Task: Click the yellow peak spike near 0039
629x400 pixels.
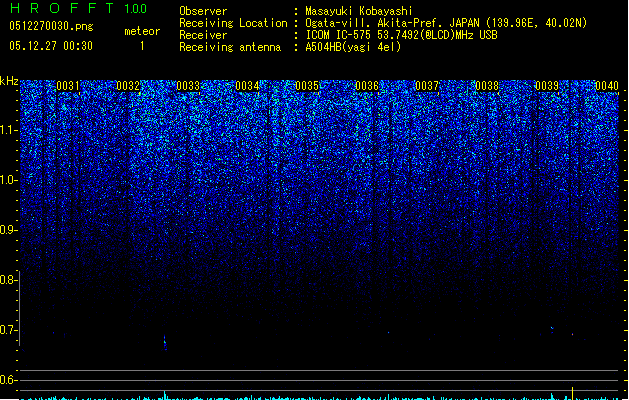Action: [x=572, y=393]
